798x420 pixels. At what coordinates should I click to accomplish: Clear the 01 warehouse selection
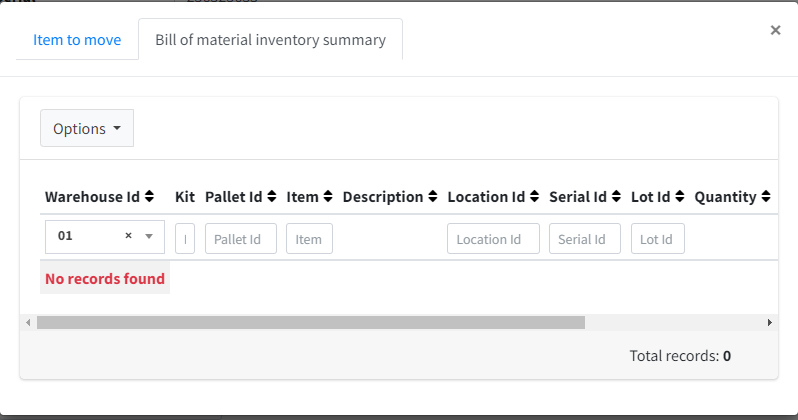point(128,237)
